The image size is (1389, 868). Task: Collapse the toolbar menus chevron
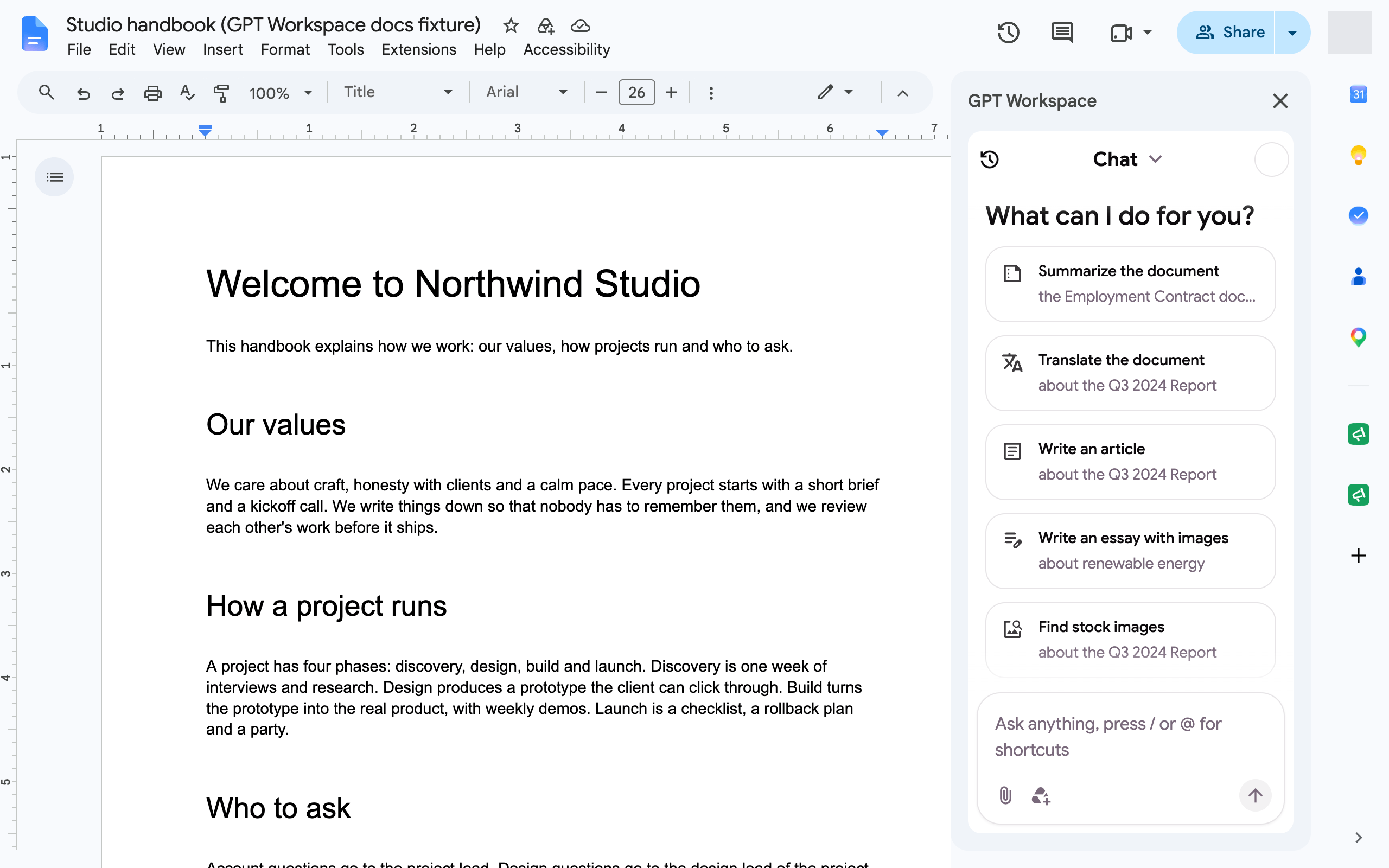[902, 93]
